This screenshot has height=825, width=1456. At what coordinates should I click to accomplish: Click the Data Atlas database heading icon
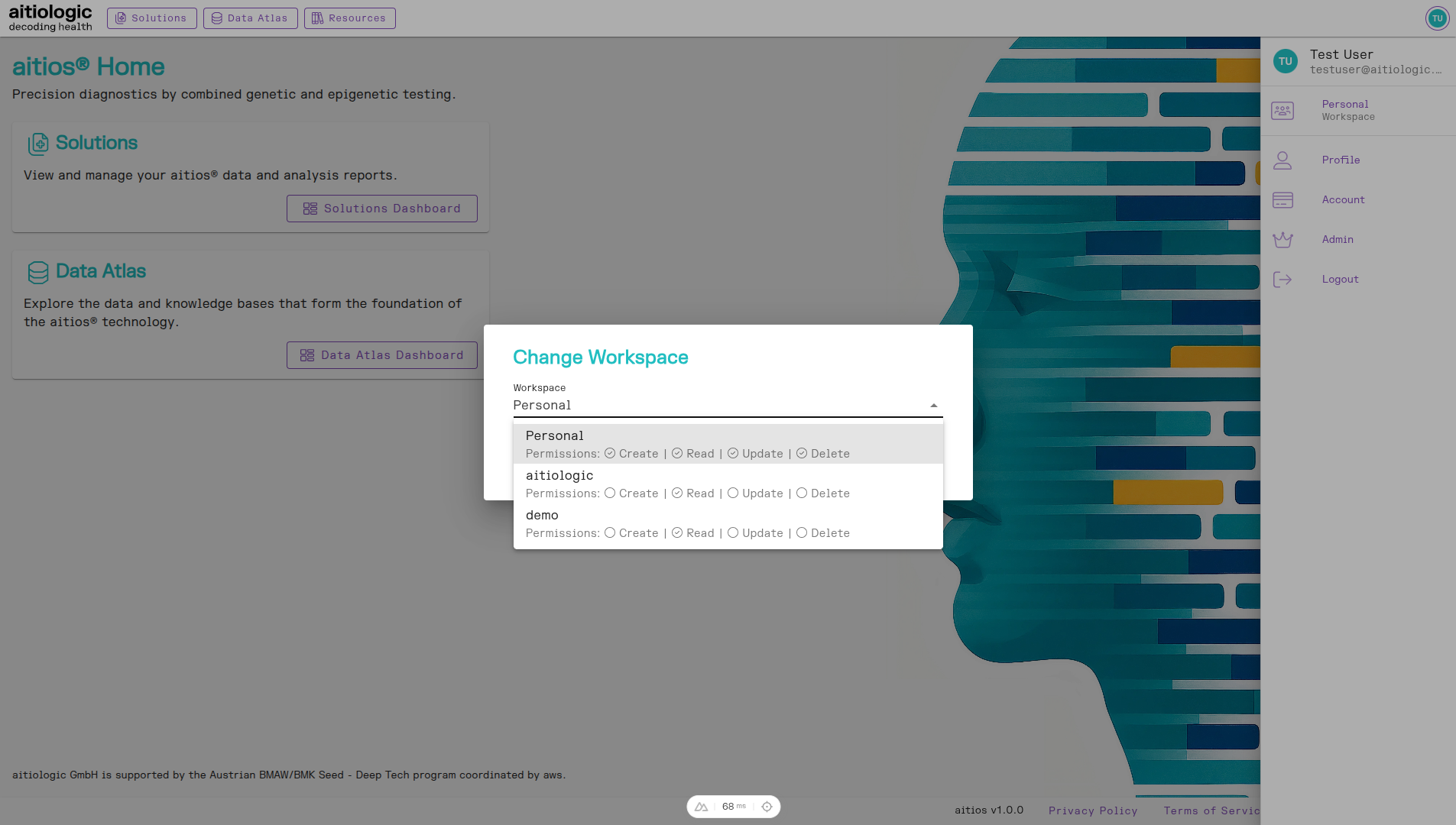38,272
